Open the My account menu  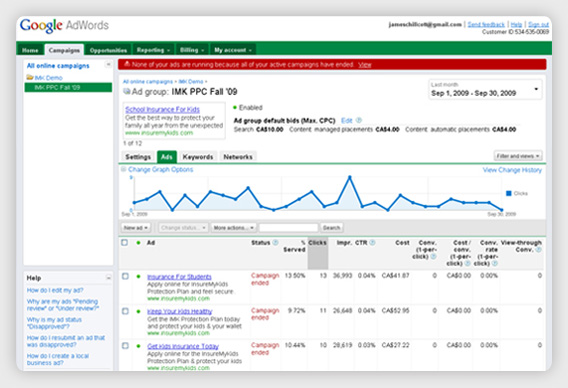[233, 50]
